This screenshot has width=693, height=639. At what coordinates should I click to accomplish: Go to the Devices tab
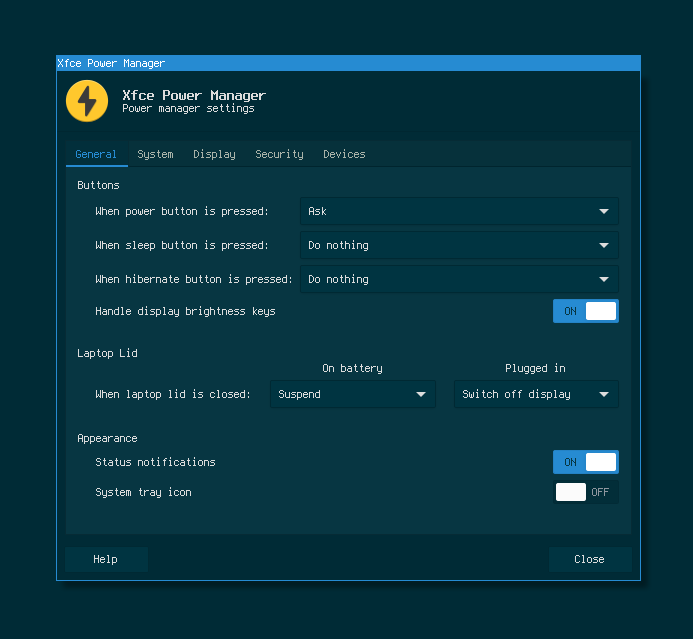pos(344,154)
